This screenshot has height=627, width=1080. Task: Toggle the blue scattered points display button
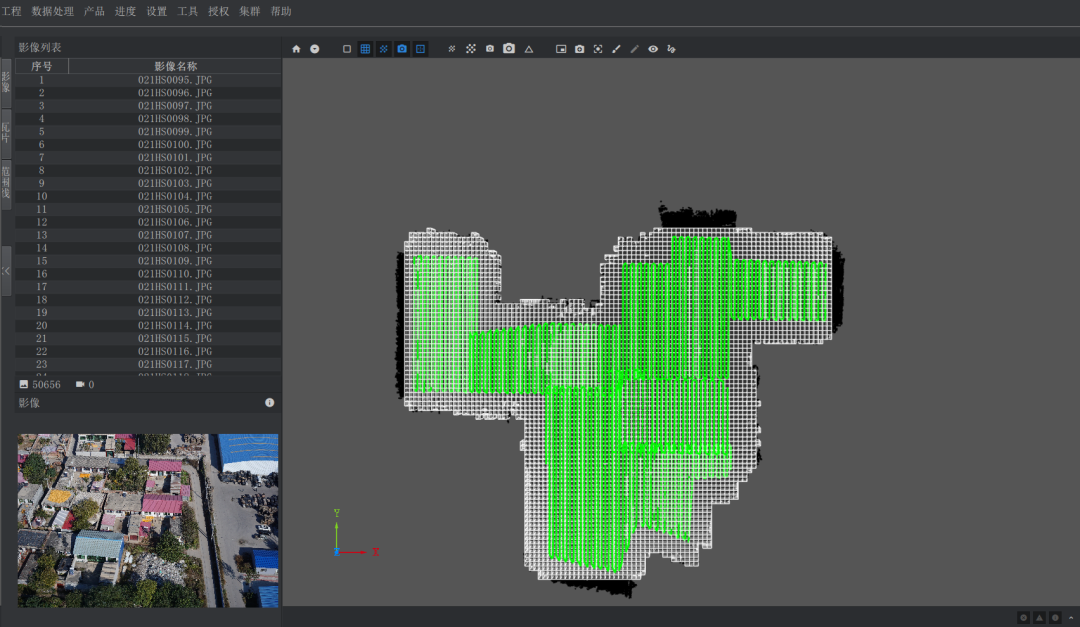tap(383, 48)
